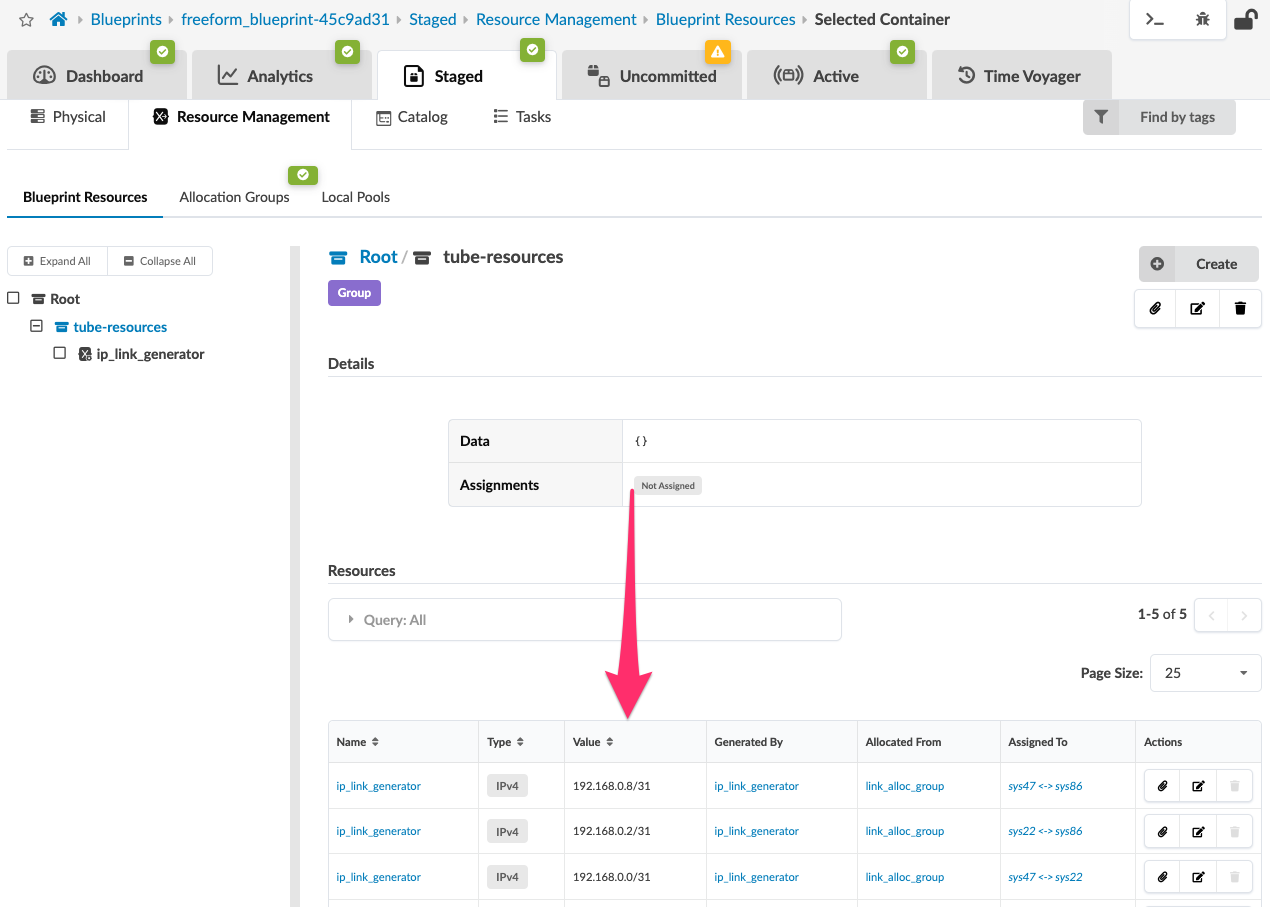
Task: Open the Page Size dropdown
Action: pyautogui.click(x=1205, y=673)
